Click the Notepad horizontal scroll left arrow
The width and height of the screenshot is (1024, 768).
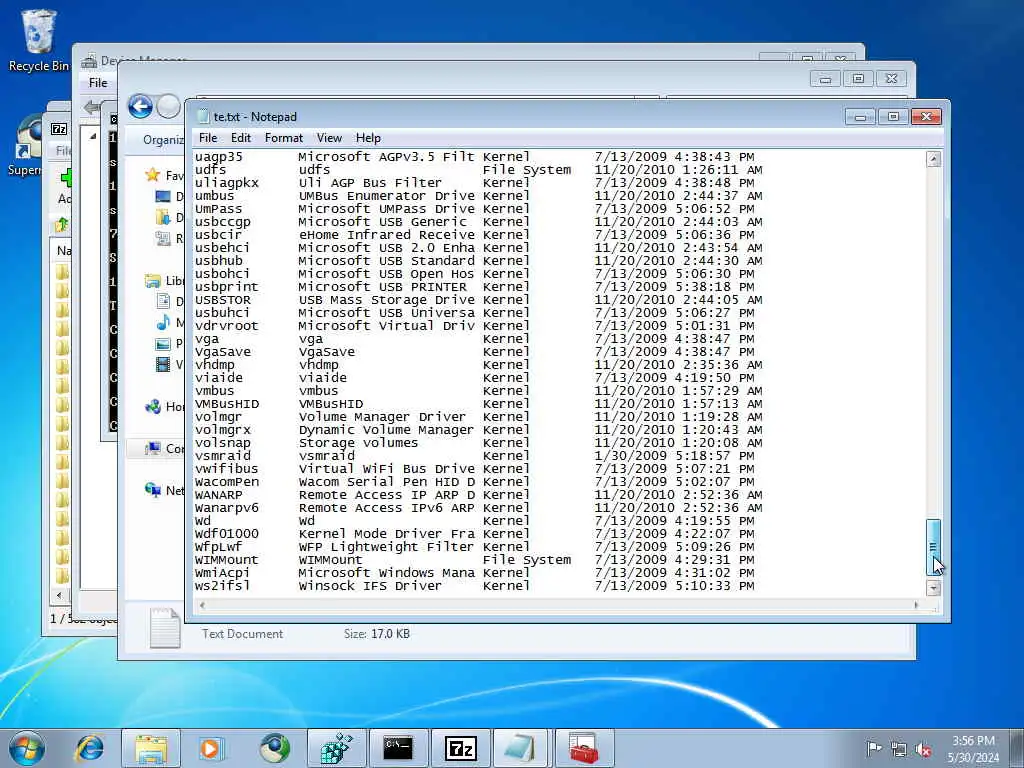click(202, 605)
